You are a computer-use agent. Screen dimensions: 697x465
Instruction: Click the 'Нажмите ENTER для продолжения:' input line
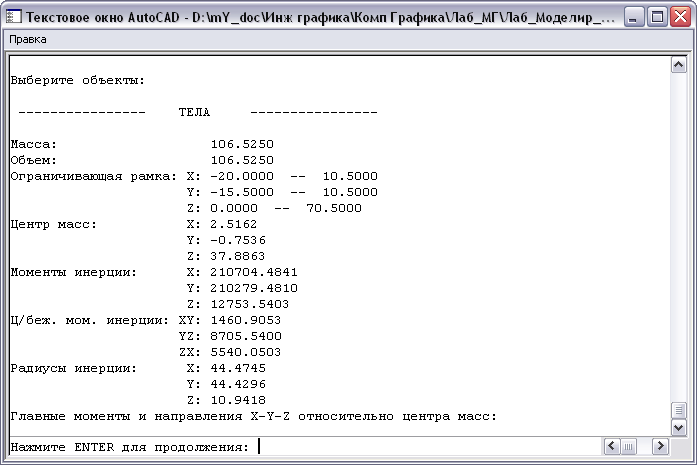305,447
